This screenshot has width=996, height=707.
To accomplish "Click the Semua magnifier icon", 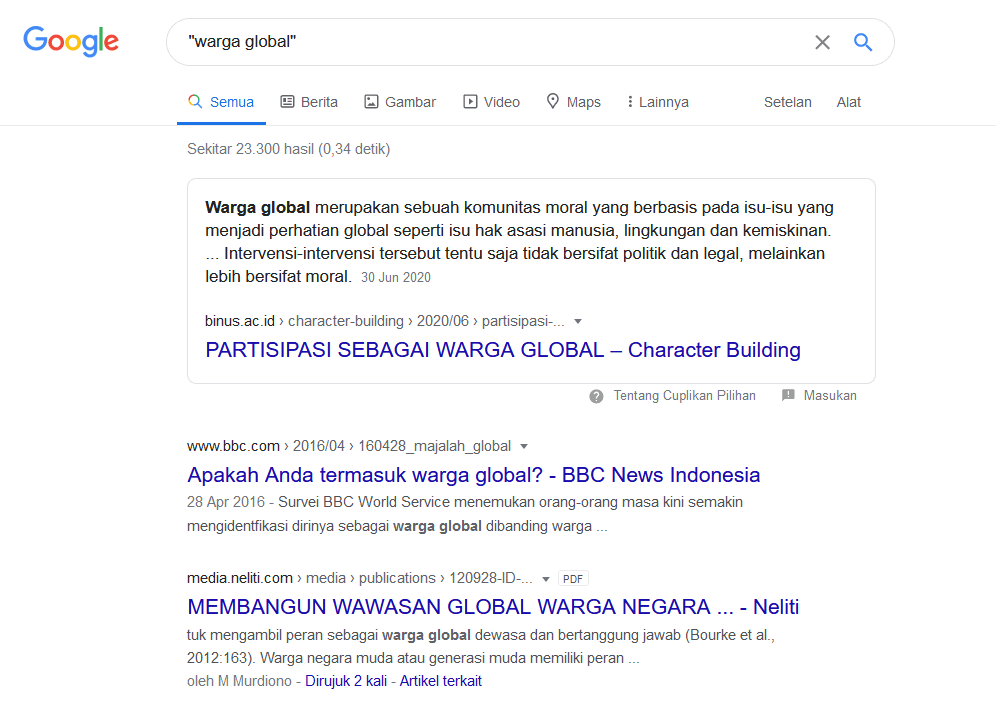I will point(195,102).
